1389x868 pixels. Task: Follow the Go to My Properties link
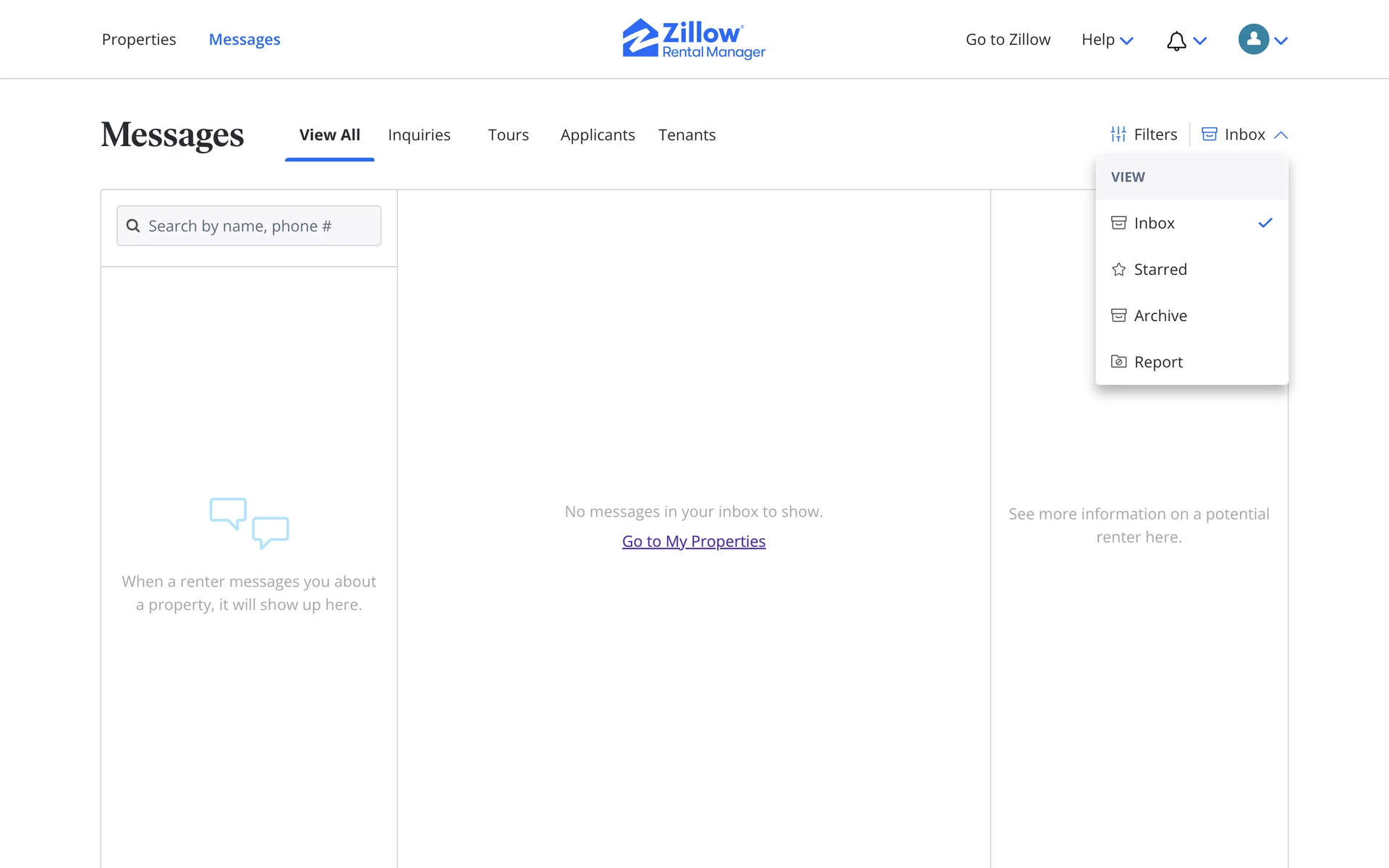click(693, 541)
